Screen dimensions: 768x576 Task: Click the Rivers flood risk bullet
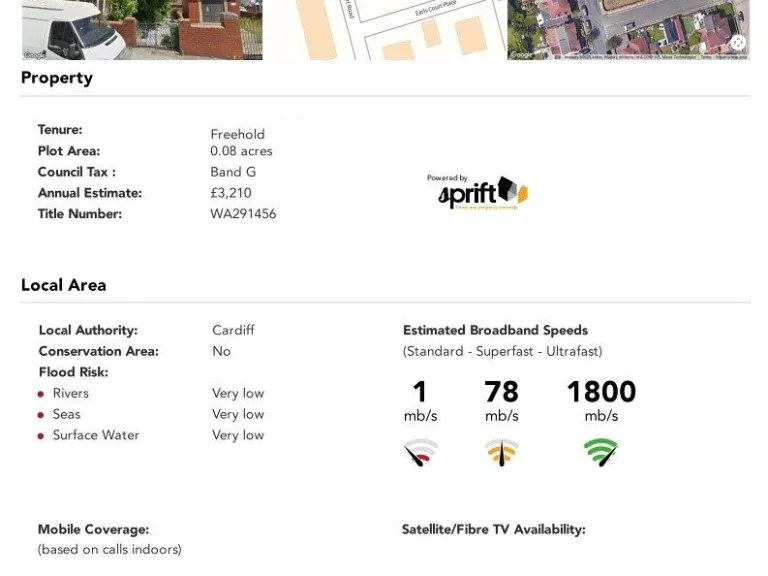pos(41,394)
